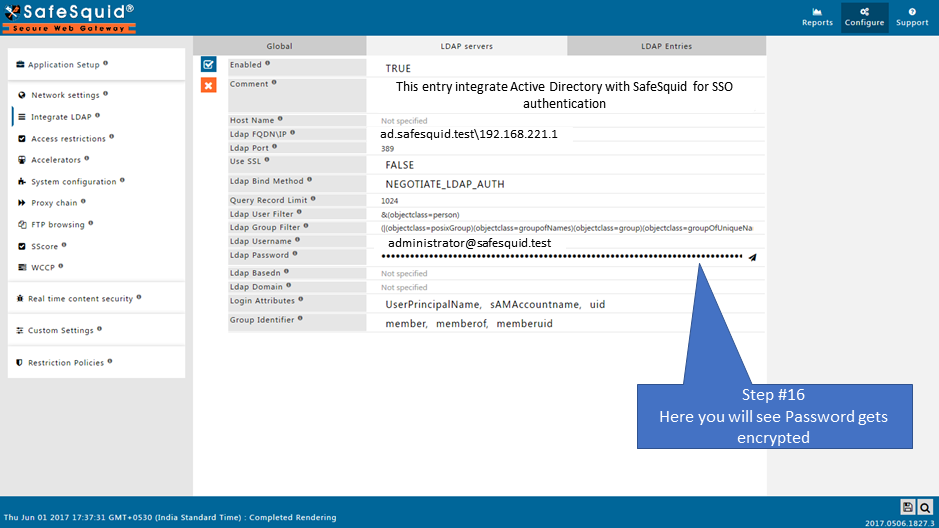The width and height of the screenshot is (939, 528).
Task: Click the search icon in the footer
Action: [x=925, y=507]
